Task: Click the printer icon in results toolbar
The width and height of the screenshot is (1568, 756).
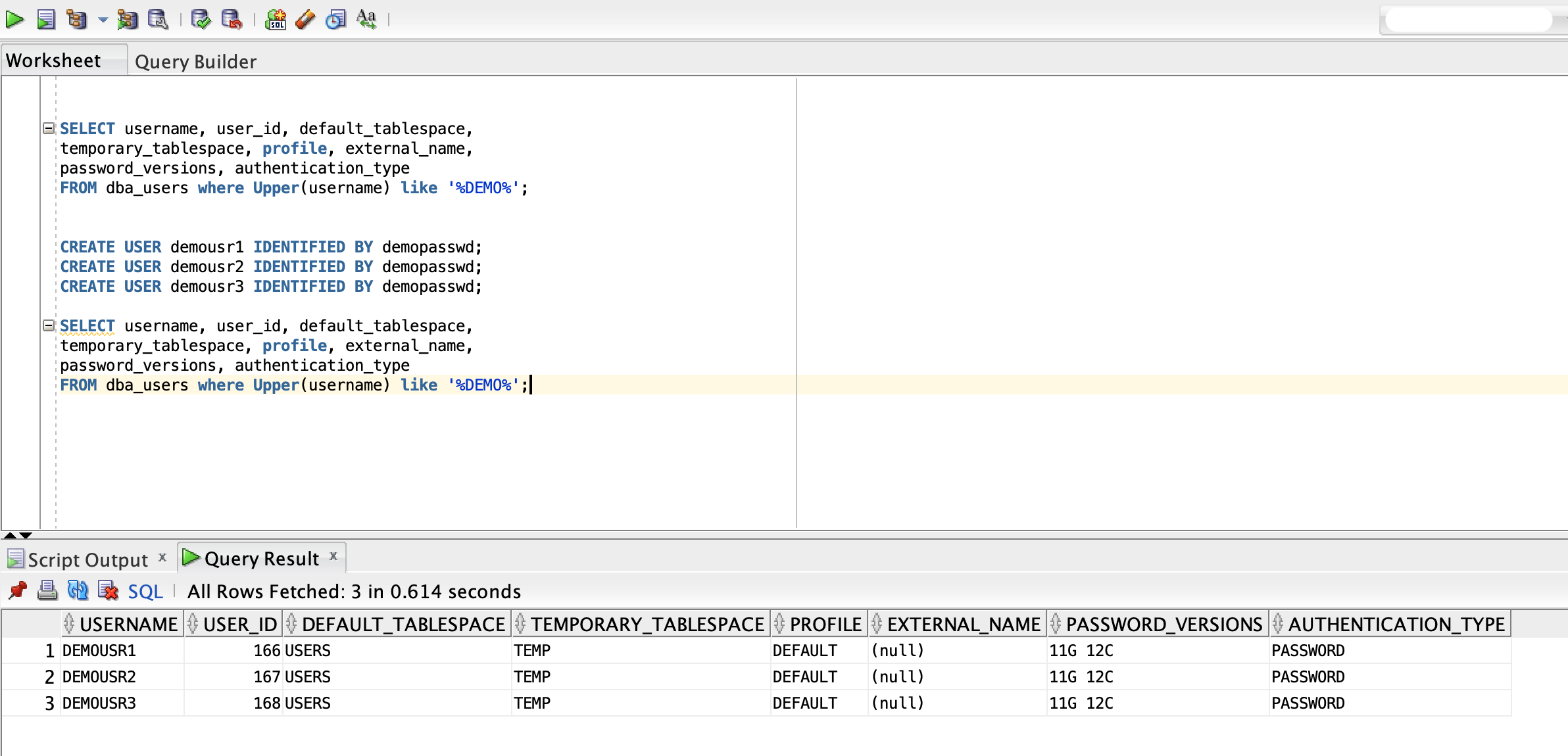Action: (x=47, y=590)
